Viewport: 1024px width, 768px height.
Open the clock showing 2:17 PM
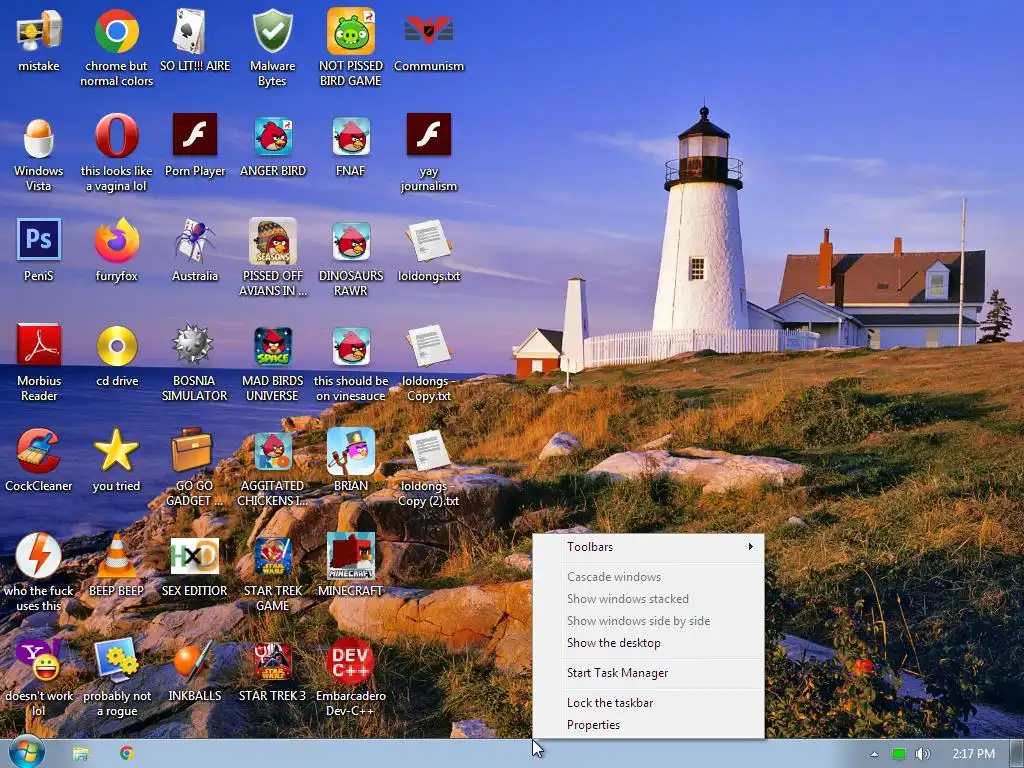973,754
